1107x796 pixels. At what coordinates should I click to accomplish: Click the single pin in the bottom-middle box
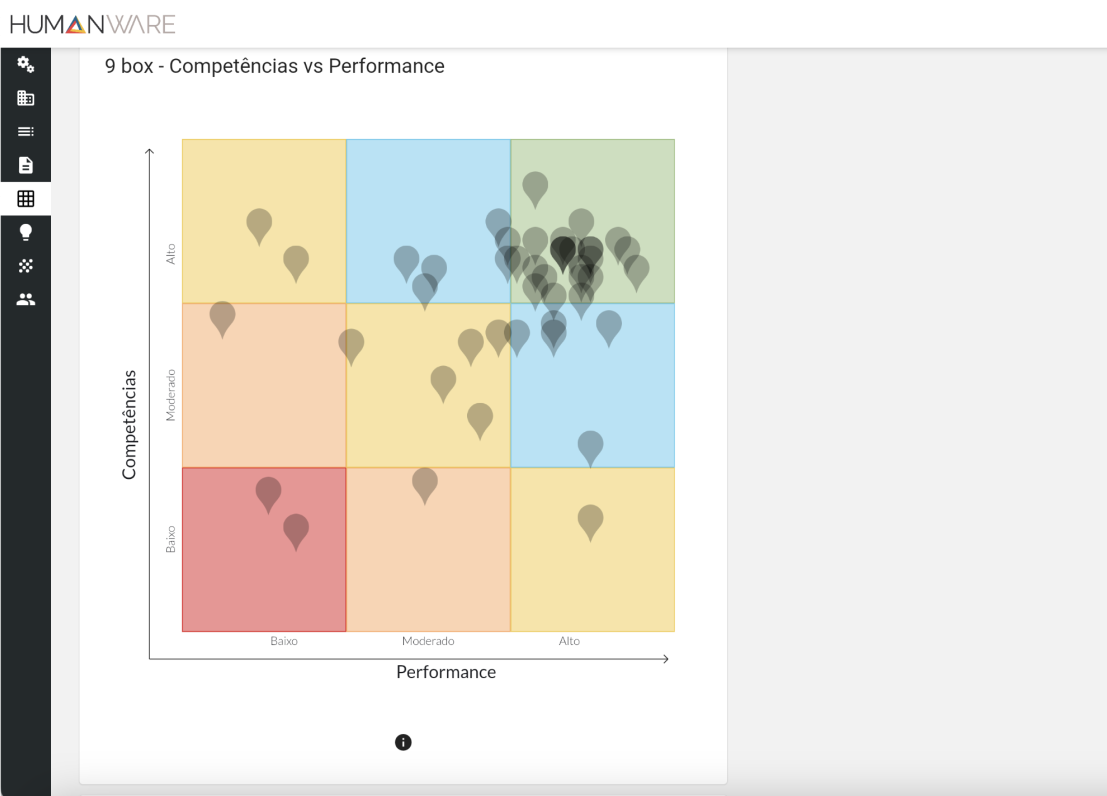(425, 483)
